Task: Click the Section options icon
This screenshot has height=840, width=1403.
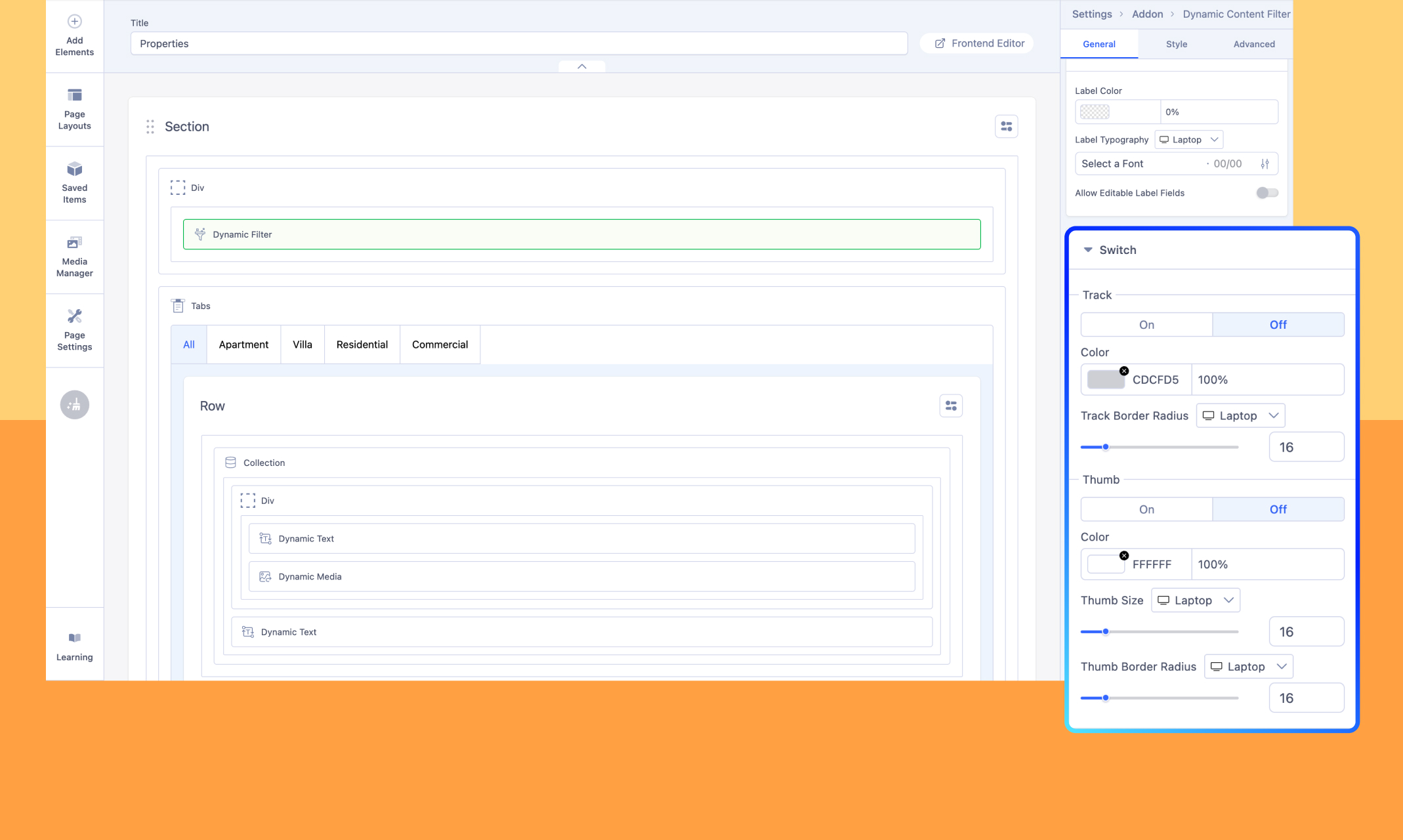Action: click(1006, 126)
